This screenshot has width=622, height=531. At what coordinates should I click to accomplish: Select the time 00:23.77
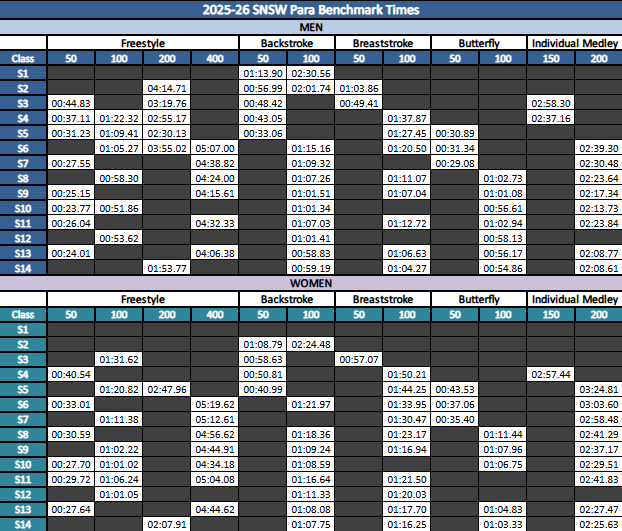click(x=71, y=208)
